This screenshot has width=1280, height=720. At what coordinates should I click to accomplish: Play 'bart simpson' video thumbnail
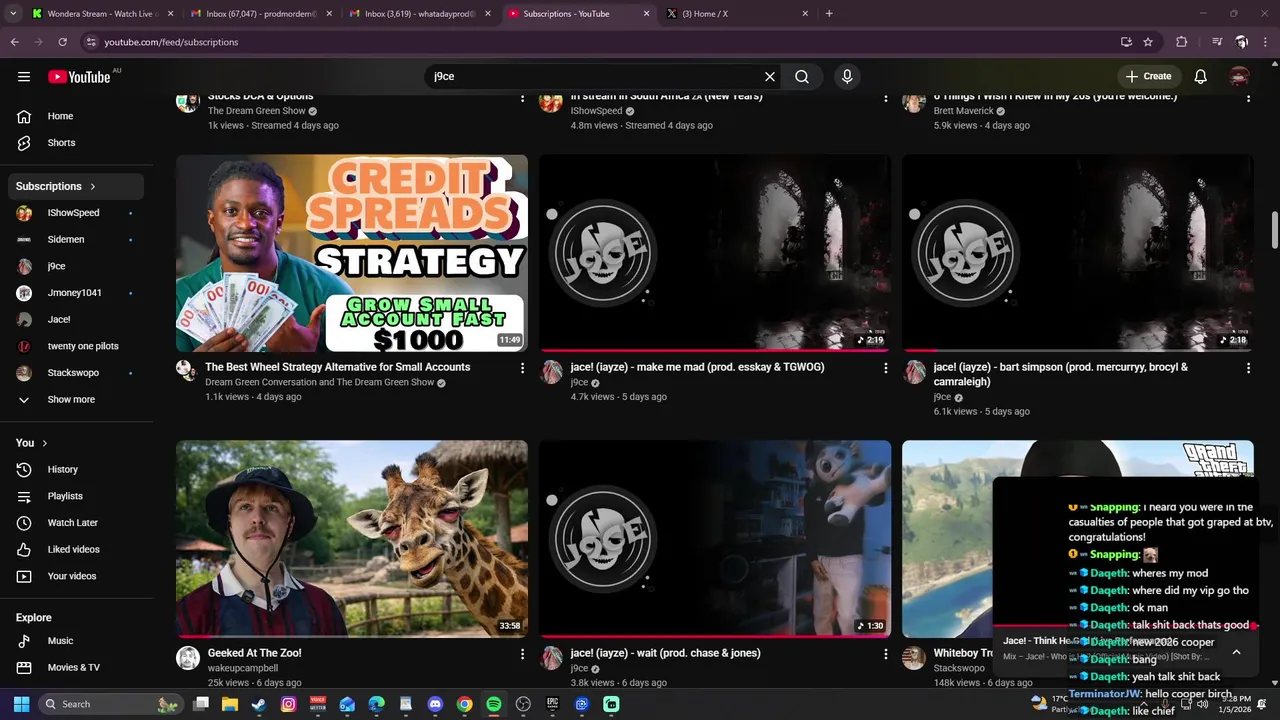click(x=1078, y=253)
